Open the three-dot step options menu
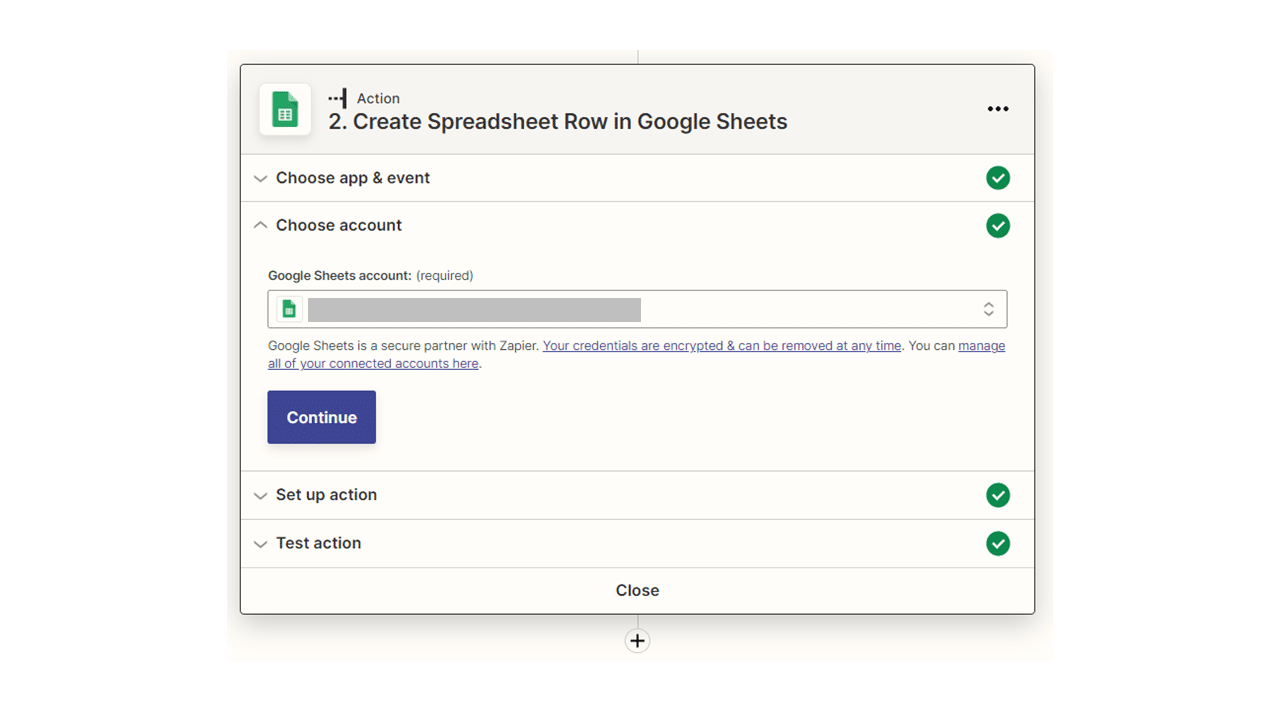1280x720 pixels. coord(998,109)
